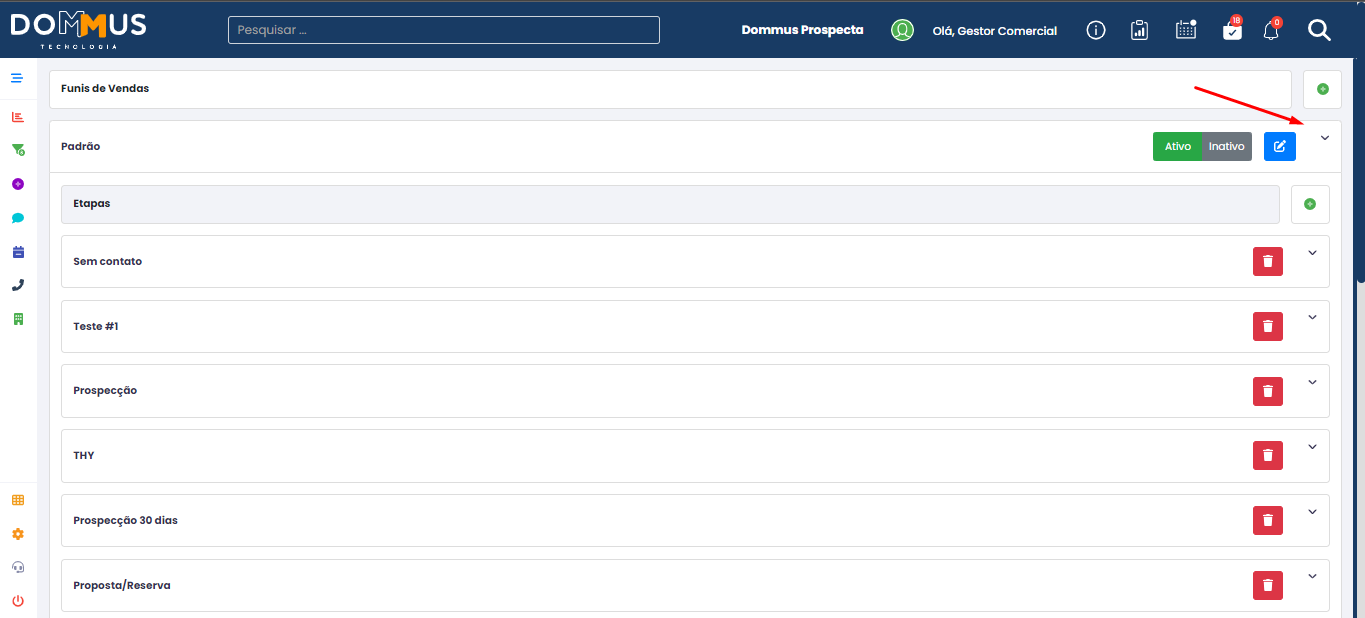Set Padrão funnel to Ativo
The image size is (1365, 618).
pos(1178,146)
